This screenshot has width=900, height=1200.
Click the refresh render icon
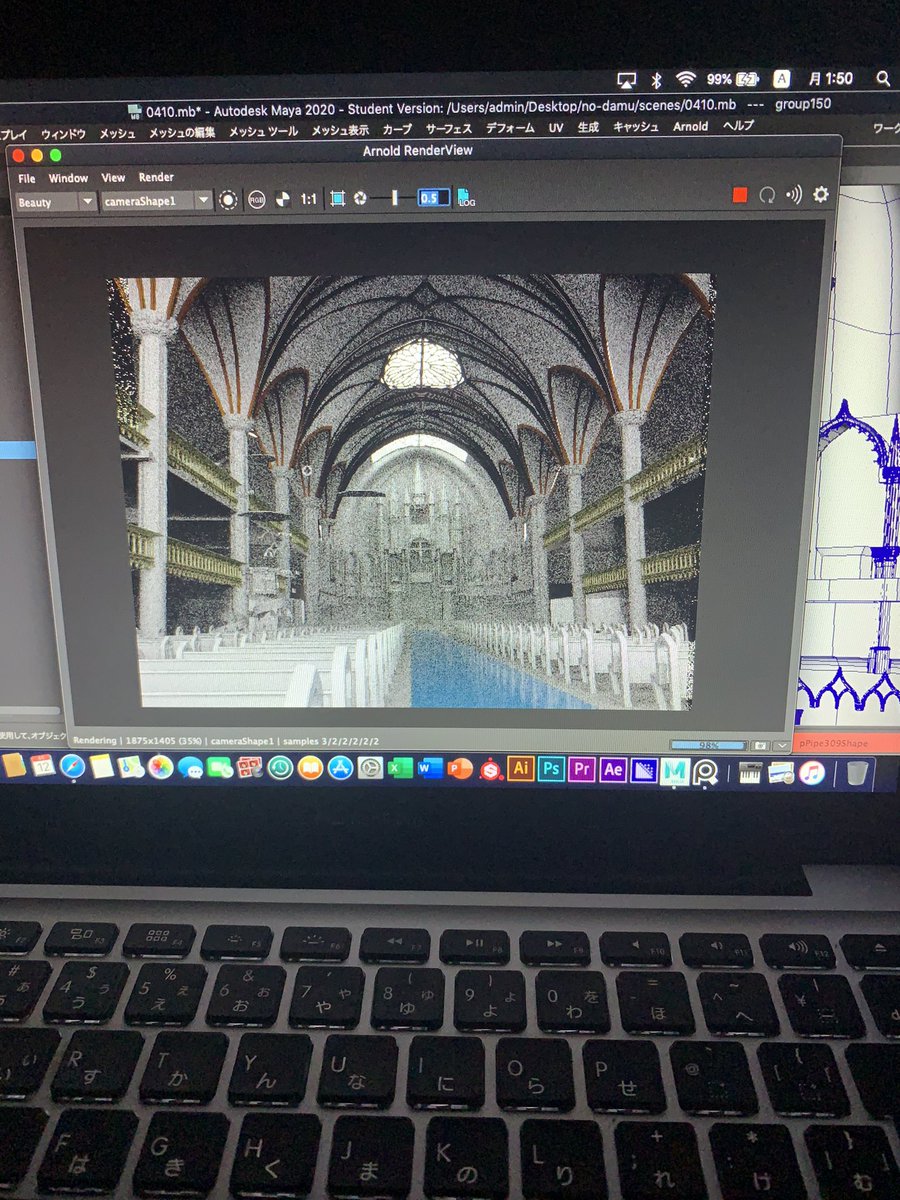pos(768,194)
